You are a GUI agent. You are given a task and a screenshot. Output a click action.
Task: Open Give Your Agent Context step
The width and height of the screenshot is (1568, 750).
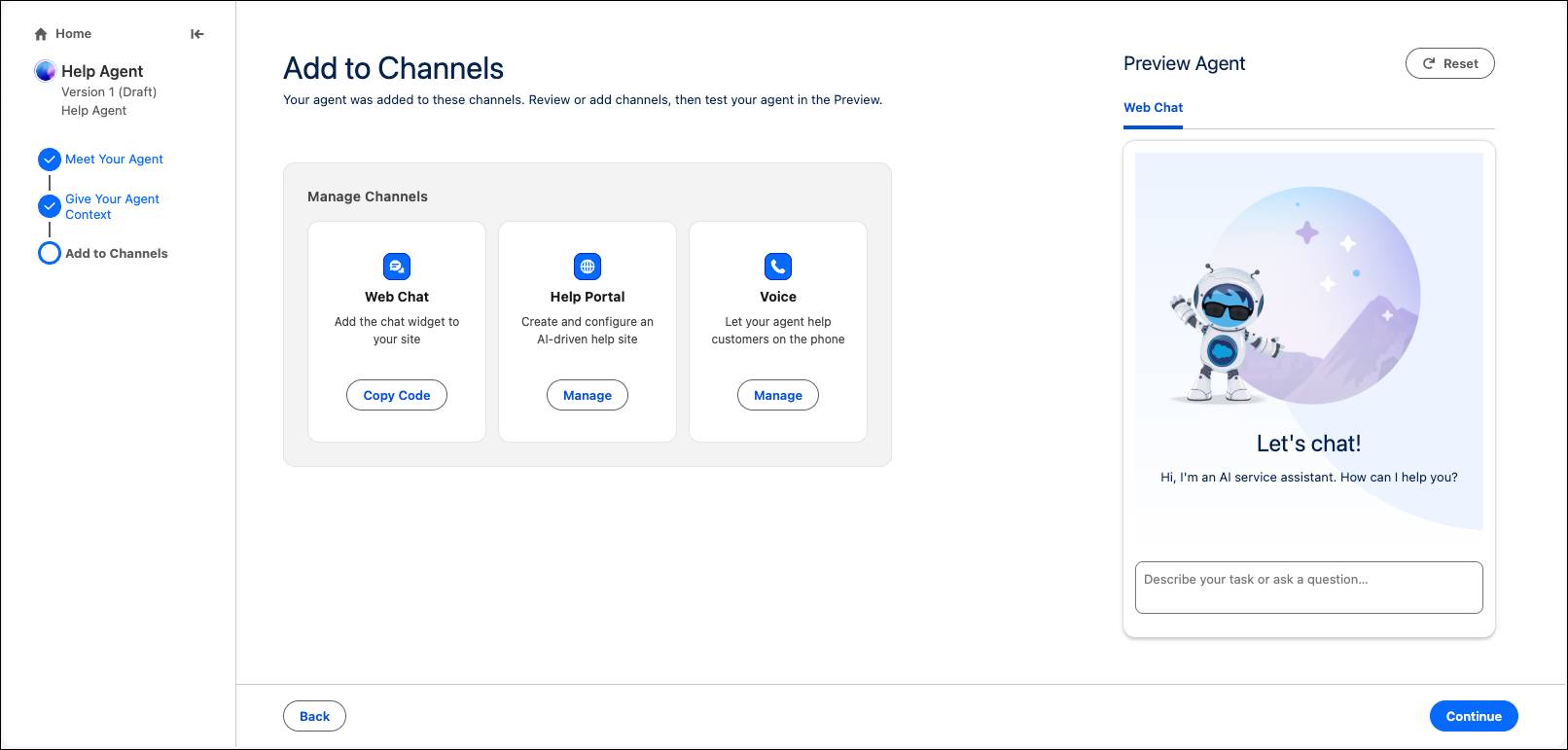point(112,206)
